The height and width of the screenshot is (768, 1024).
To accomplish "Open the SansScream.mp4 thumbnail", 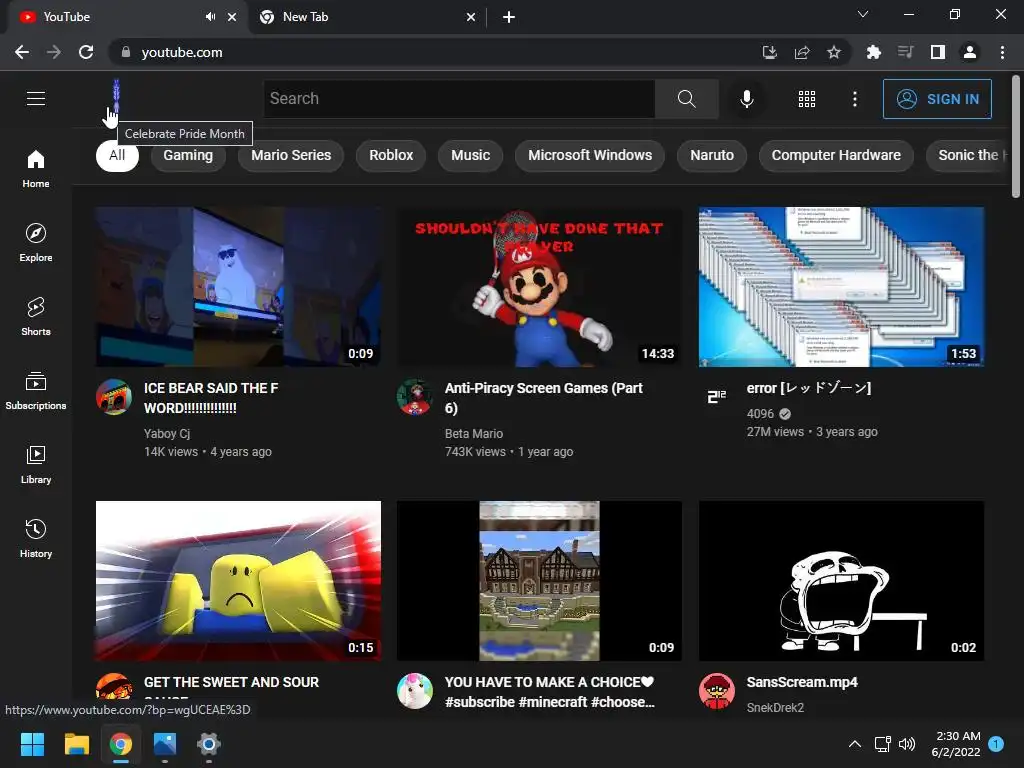I will (841, 581).
